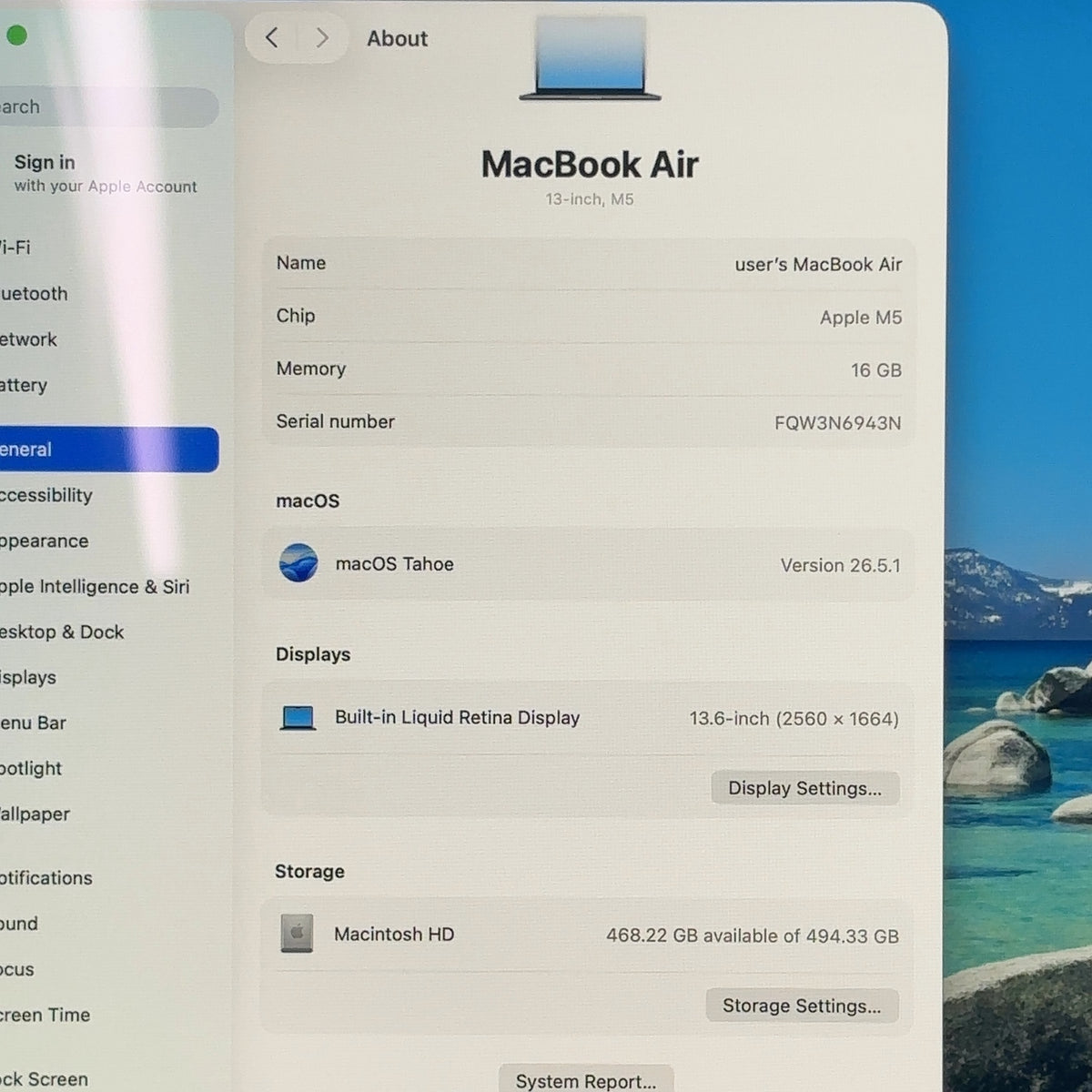
Task: Click the "About" title in toolbar
Action: click(397, 38)
